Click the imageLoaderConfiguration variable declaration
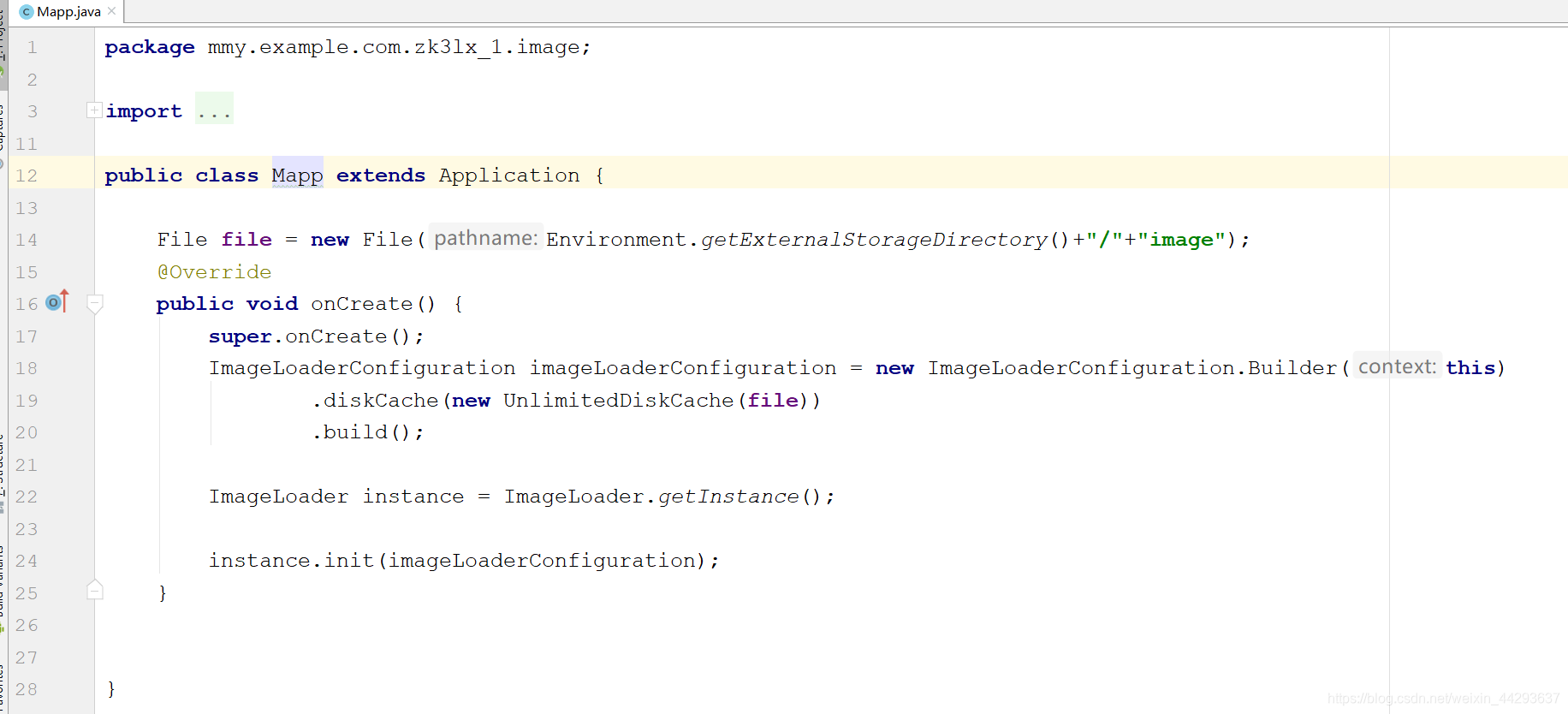The width and height of the screenshot is (1568, 714). click(x=683, y=368)
